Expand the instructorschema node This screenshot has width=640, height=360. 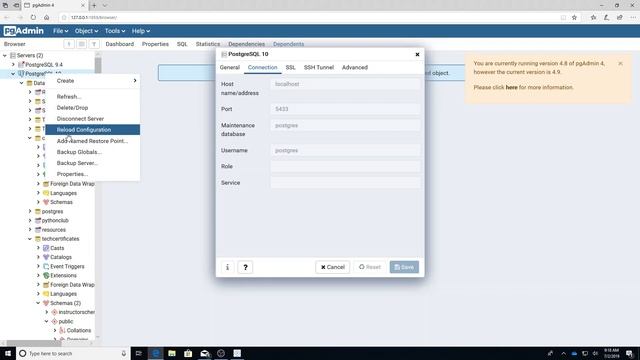47,312
